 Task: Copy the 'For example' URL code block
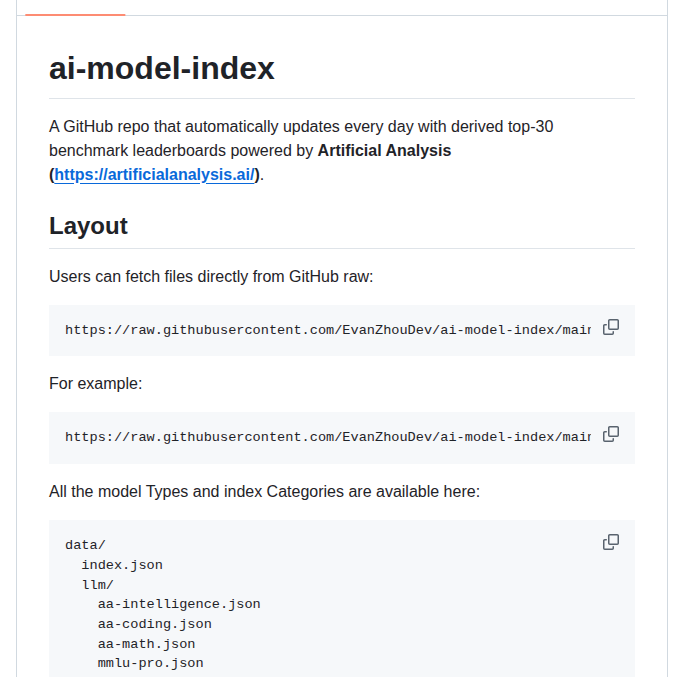point(611,434)
